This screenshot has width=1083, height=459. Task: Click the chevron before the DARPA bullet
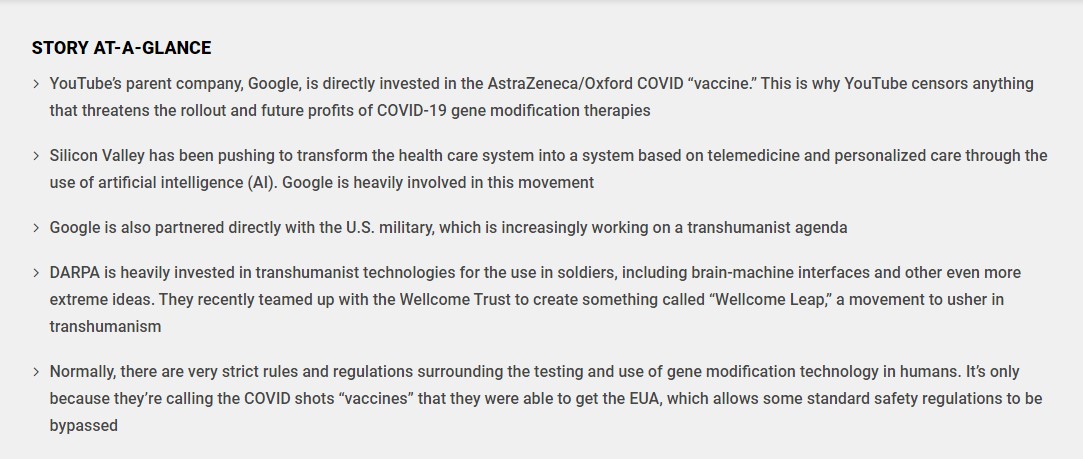pos(36,273)
